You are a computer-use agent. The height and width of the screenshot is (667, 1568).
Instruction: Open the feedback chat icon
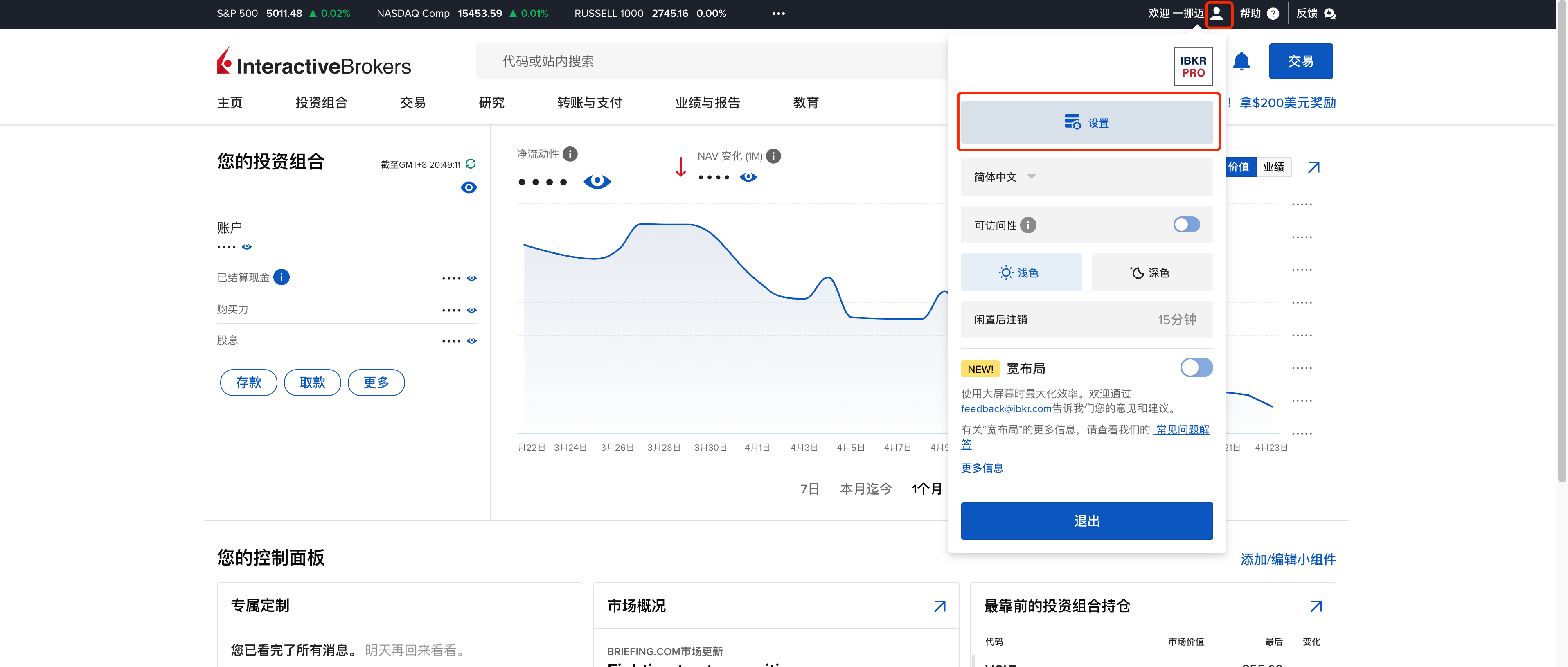(x=1329, y=14)
